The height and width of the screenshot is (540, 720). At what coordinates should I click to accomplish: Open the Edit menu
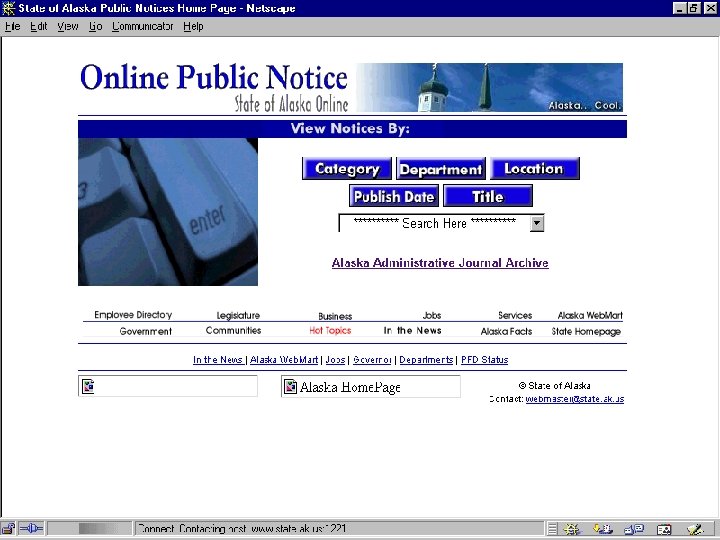point(39,27)
